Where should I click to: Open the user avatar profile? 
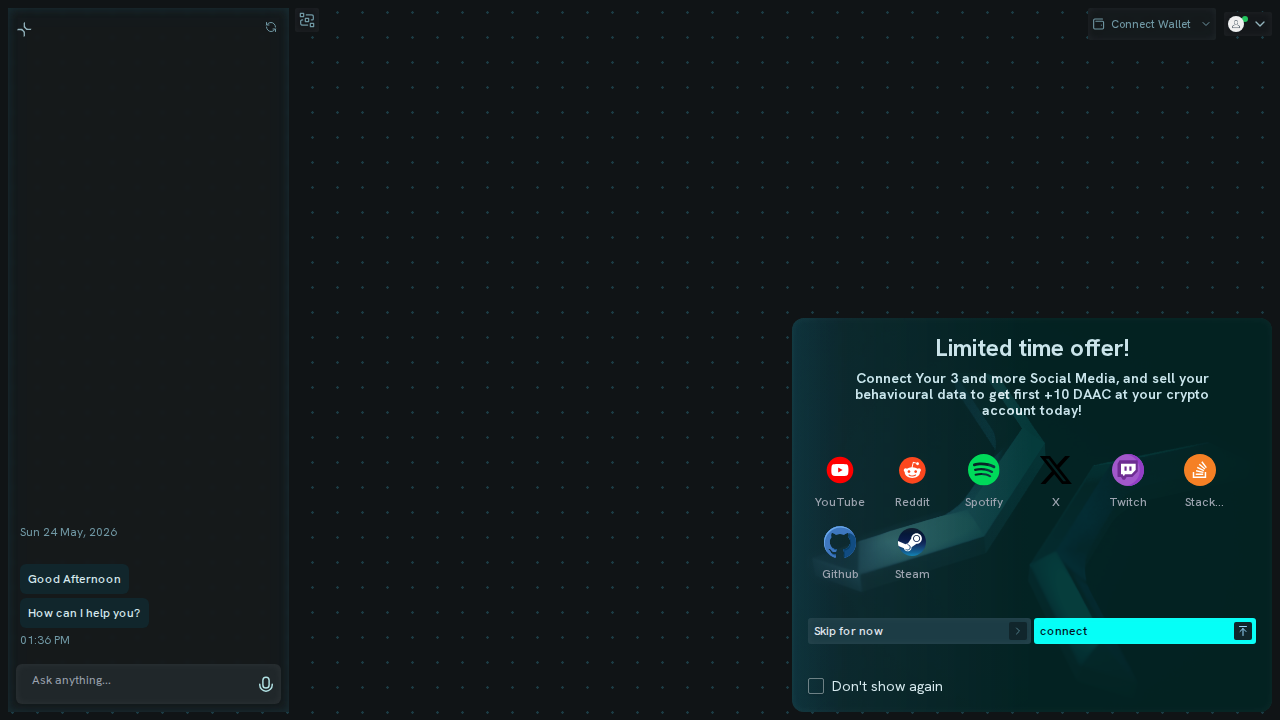(x=1236, y=24)
